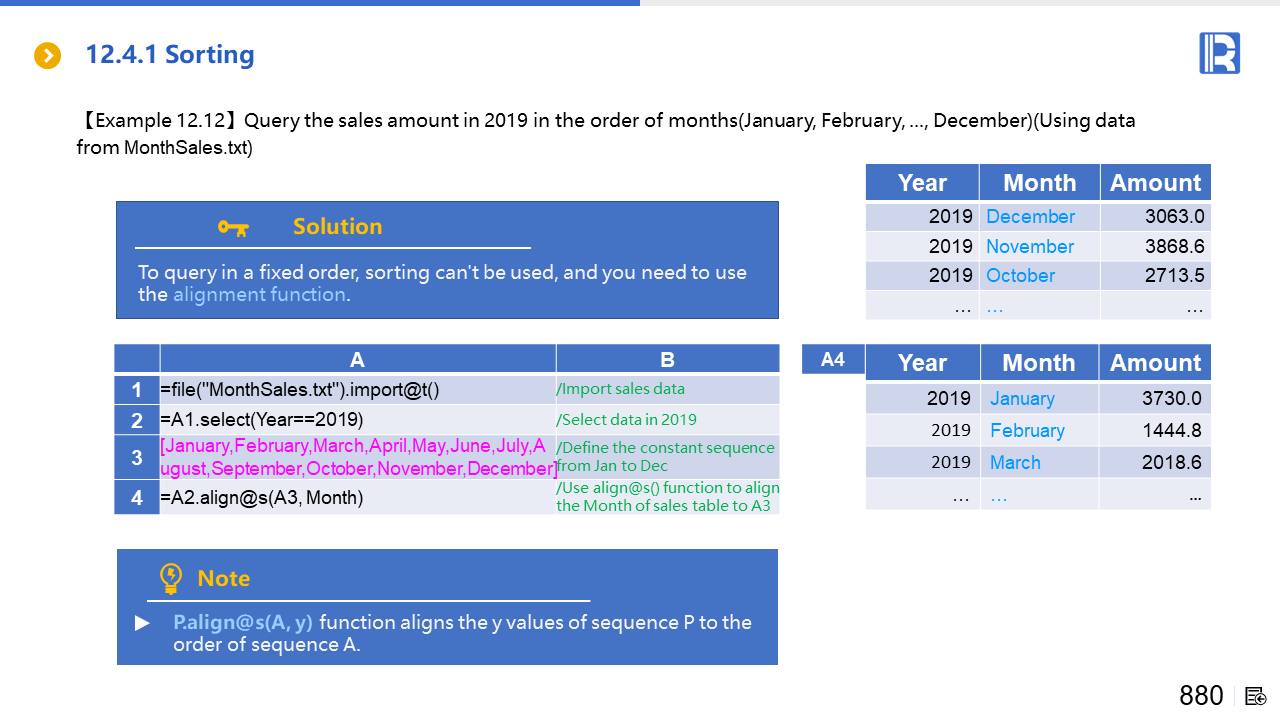Screen dimensions: 1280x720
Task: Click the return-to-contents icon next to 880
Action: (x=1256, y=696)
